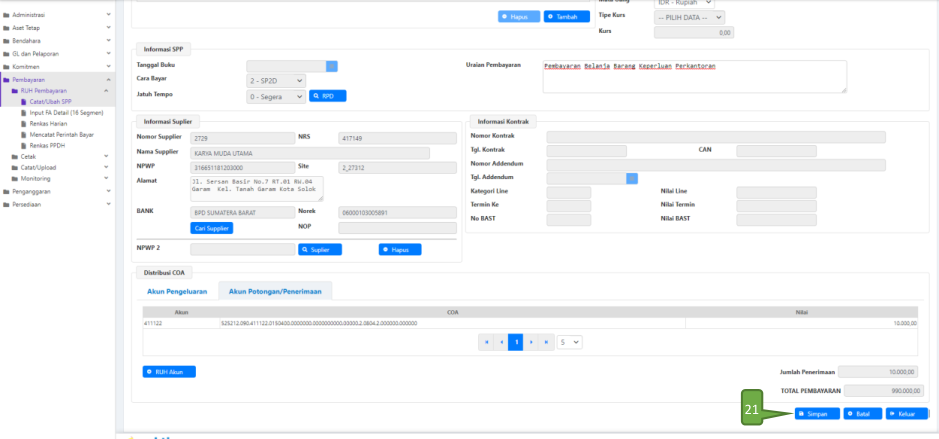Image resolution: width=939 pixels, height=439 pixels.
Task: Go to first page of COA table
Action: point(487,342)
